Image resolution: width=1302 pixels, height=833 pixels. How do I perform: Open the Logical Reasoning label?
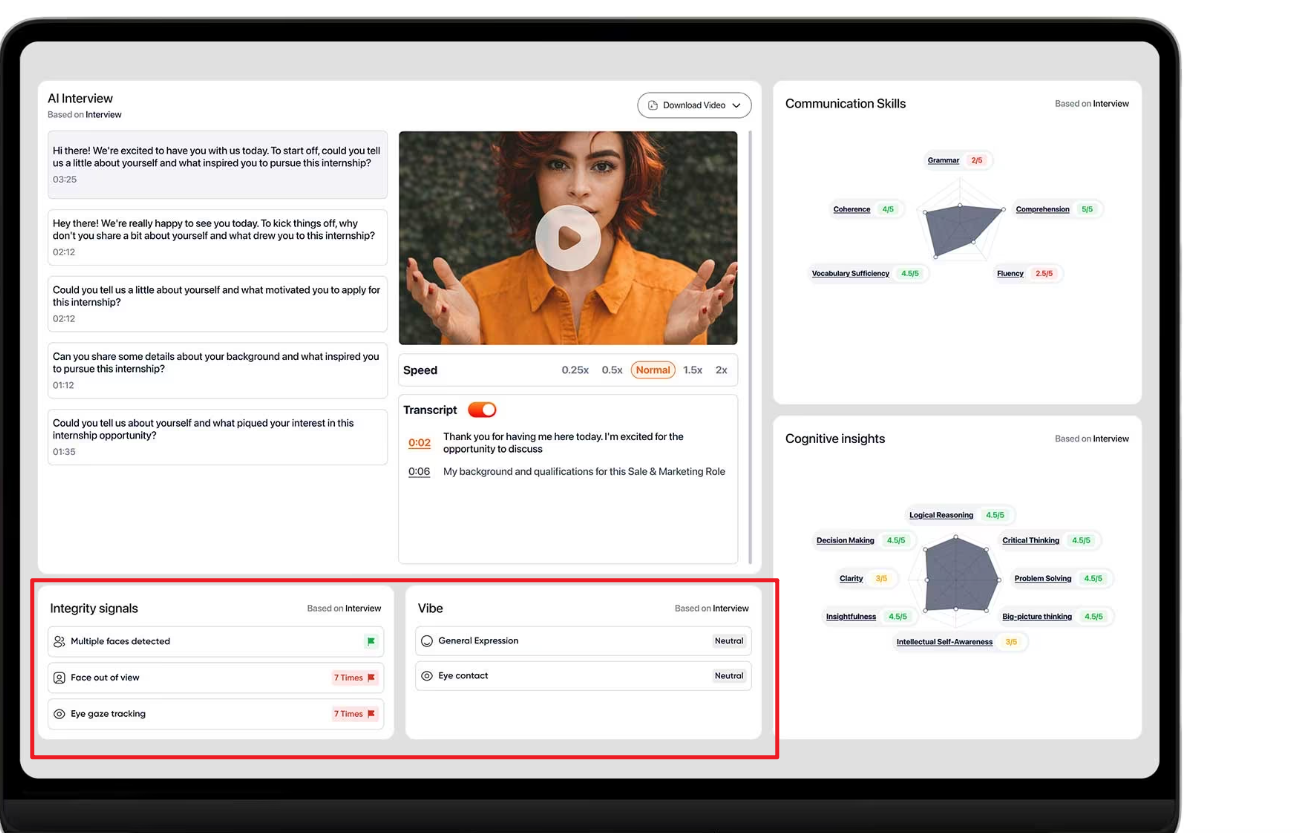click(x=940, y=515)
